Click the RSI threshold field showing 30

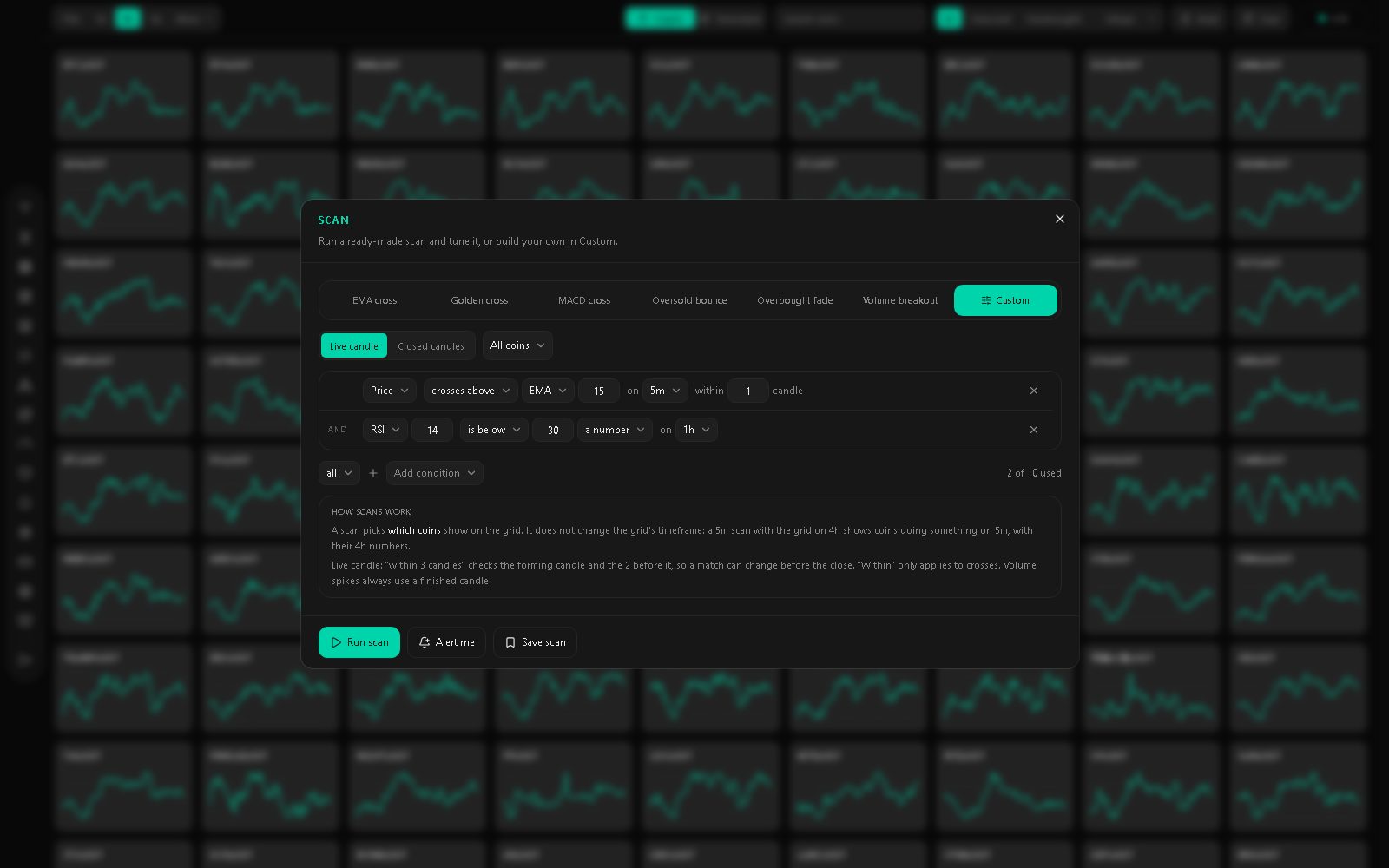click(x=553, y=430)
